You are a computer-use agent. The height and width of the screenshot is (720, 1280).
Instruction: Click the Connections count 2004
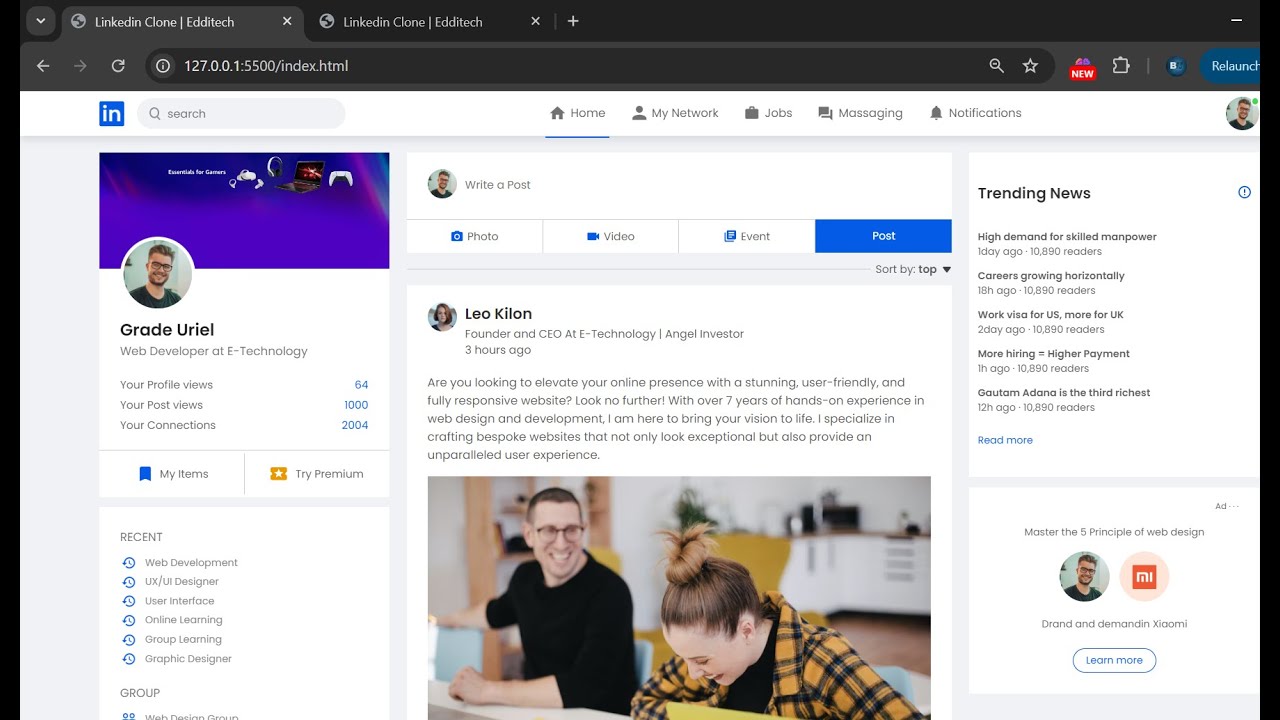pyautogui.click(x=355, y=425)
